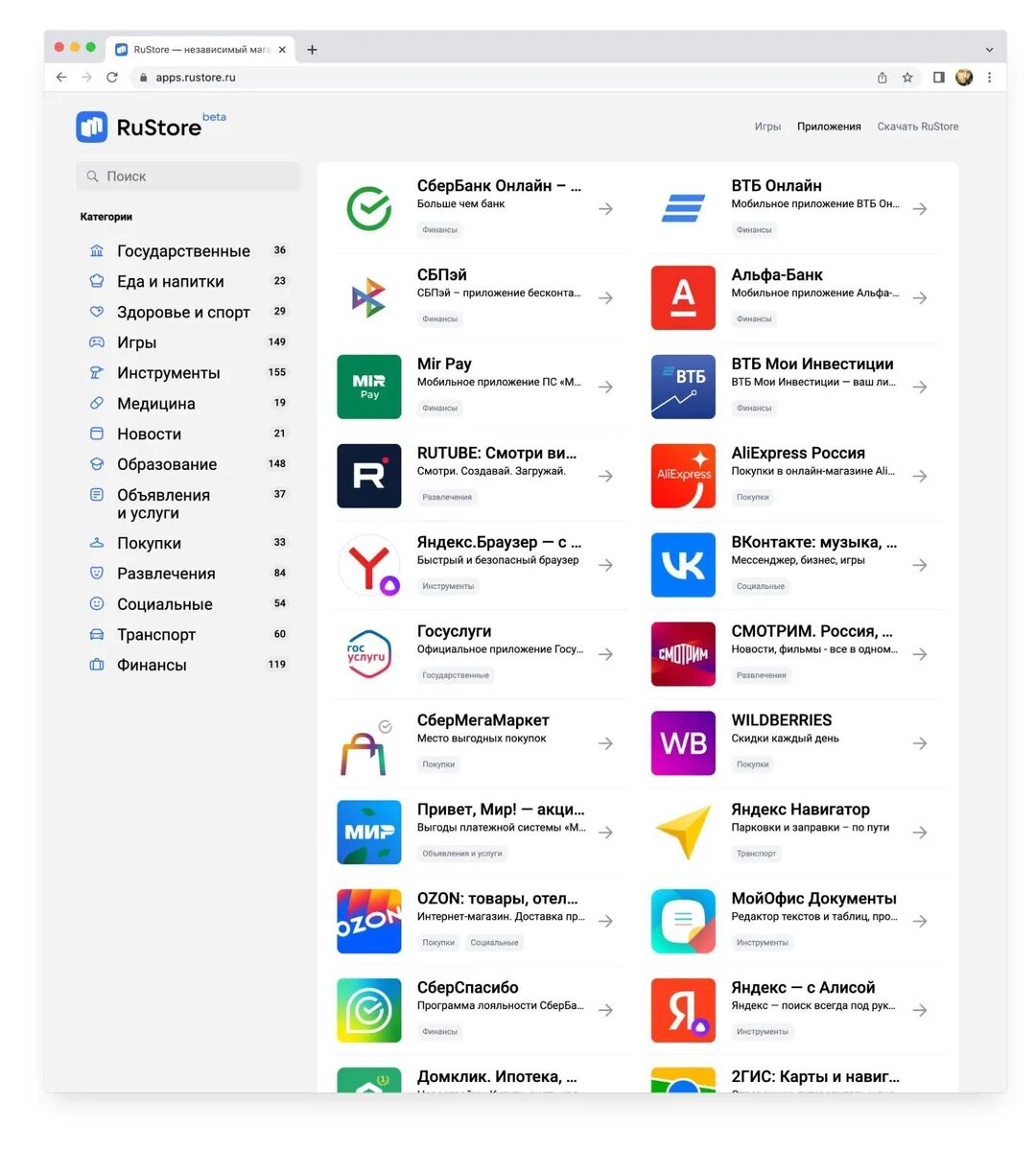Open the WILDBERRIES WB icon
1036x1151 pixels.
(x=683, y=743)
